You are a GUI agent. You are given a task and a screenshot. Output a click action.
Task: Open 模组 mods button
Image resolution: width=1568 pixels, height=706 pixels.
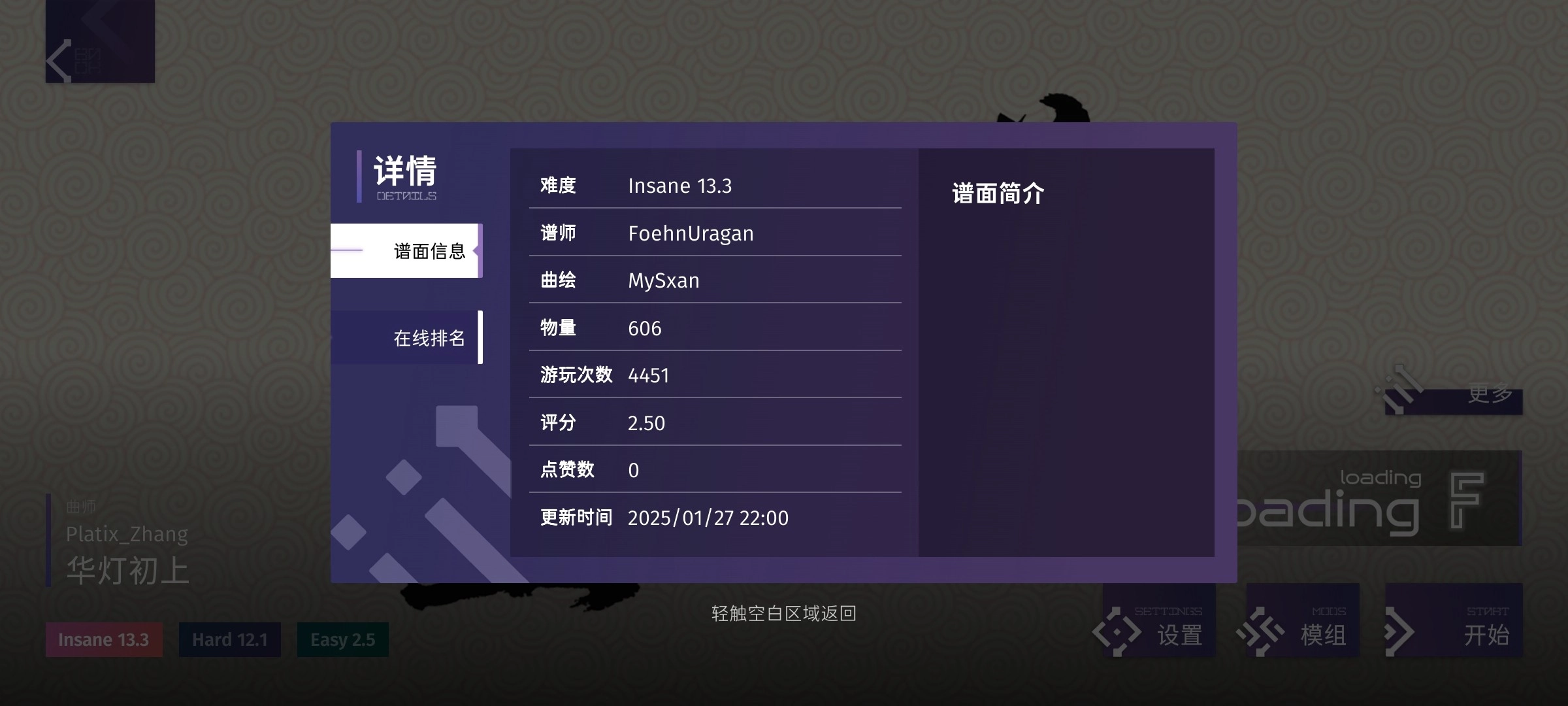[x=1323, y=634]
